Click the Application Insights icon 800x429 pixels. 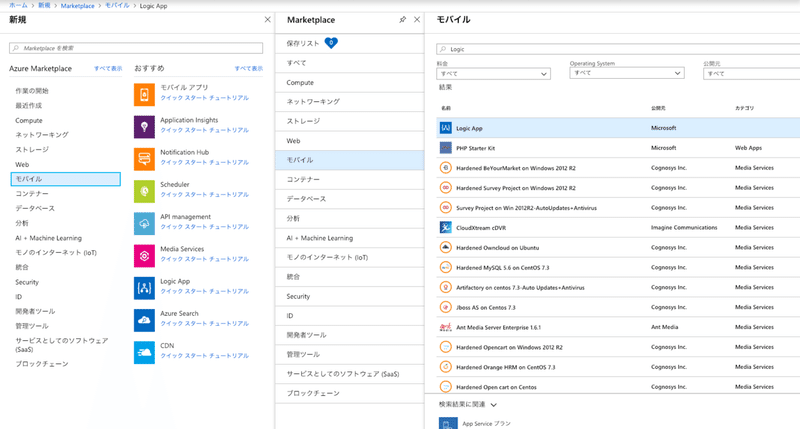coord(144,126)
